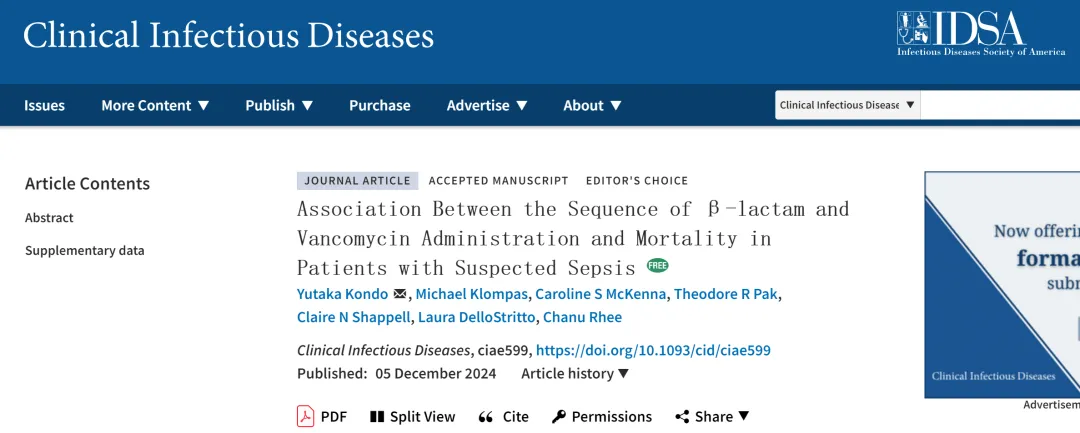Expand the More Content menu
The image size is (1080, 433).
click(x=155, y=105)
